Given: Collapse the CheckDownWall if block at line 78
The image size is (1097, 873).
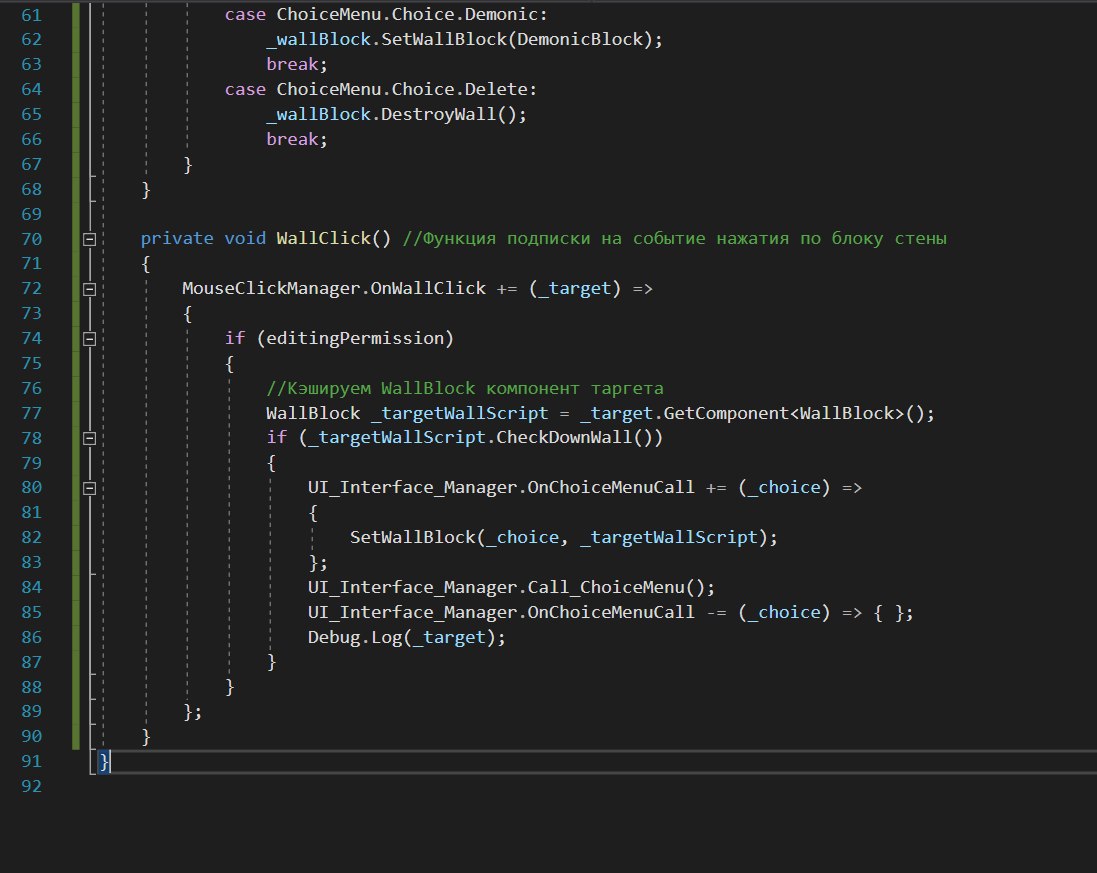Looking at the screenshot, I should point(90,439).
